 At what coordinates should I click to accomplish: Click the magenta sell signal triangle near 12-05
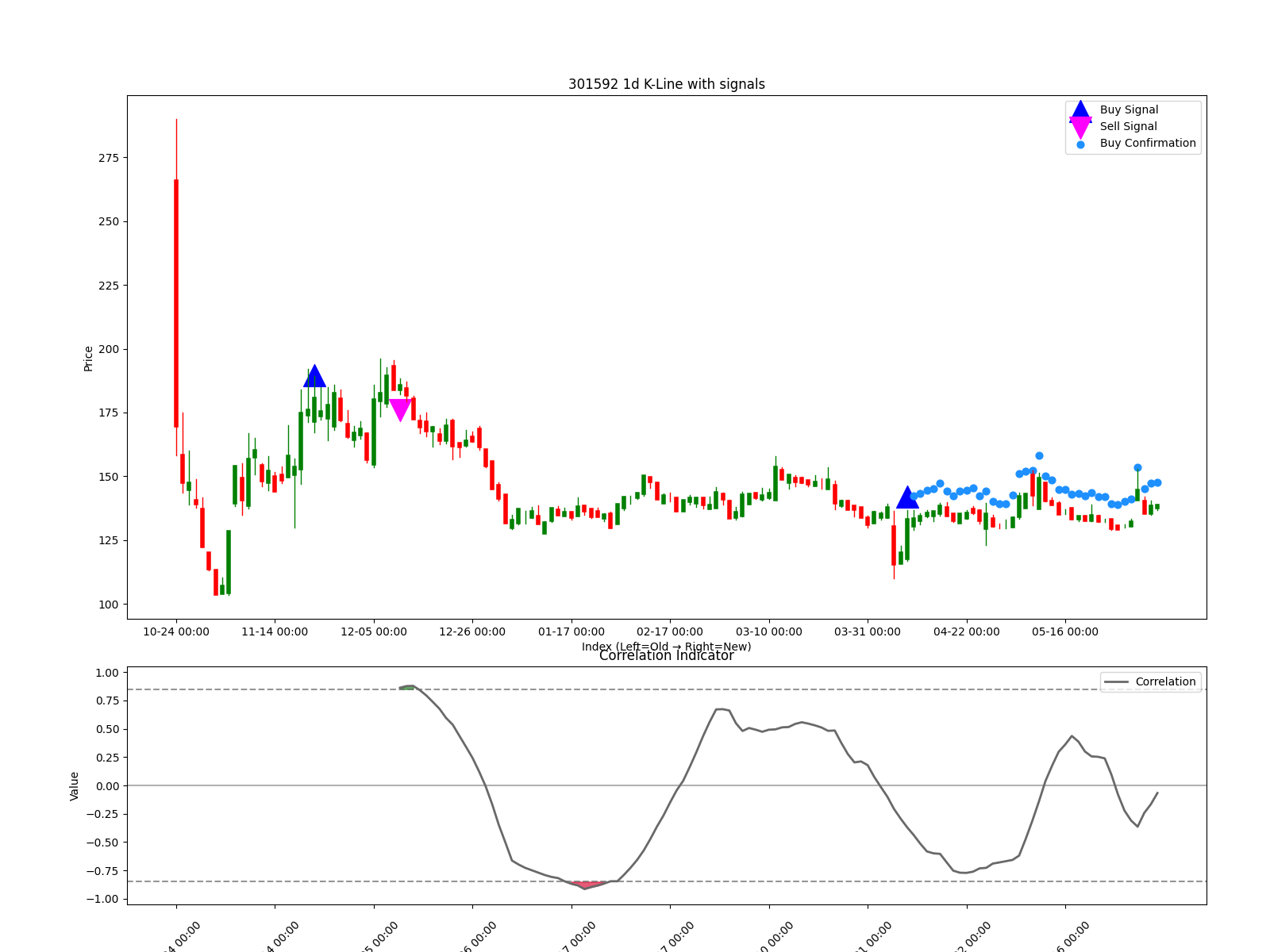(400, 410)
